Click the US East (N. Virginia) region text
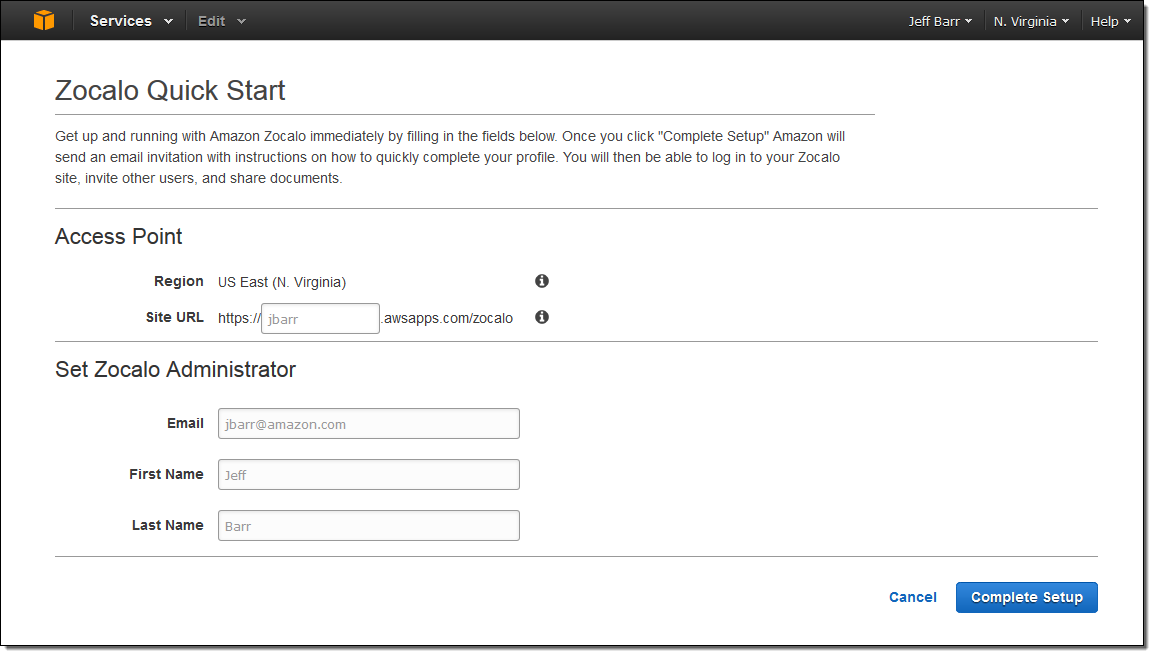 (x=282, y=282)
